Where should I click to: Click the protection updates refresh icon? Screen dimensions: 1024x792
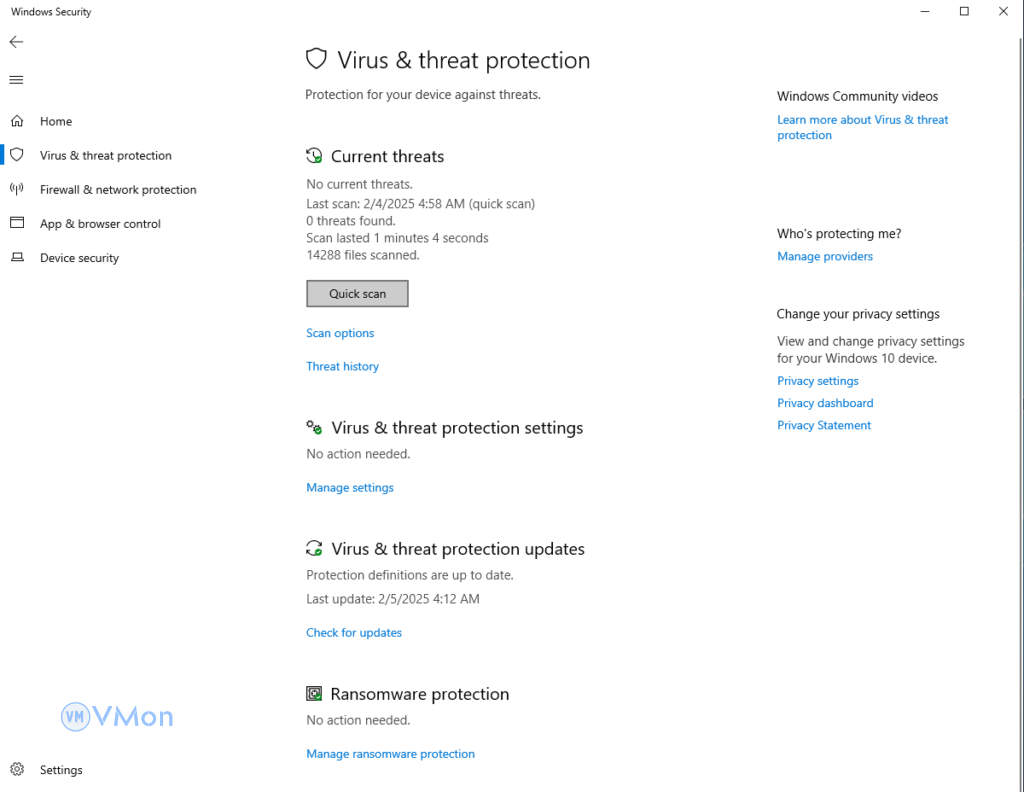pyautogui.click(x=314, y=549)
